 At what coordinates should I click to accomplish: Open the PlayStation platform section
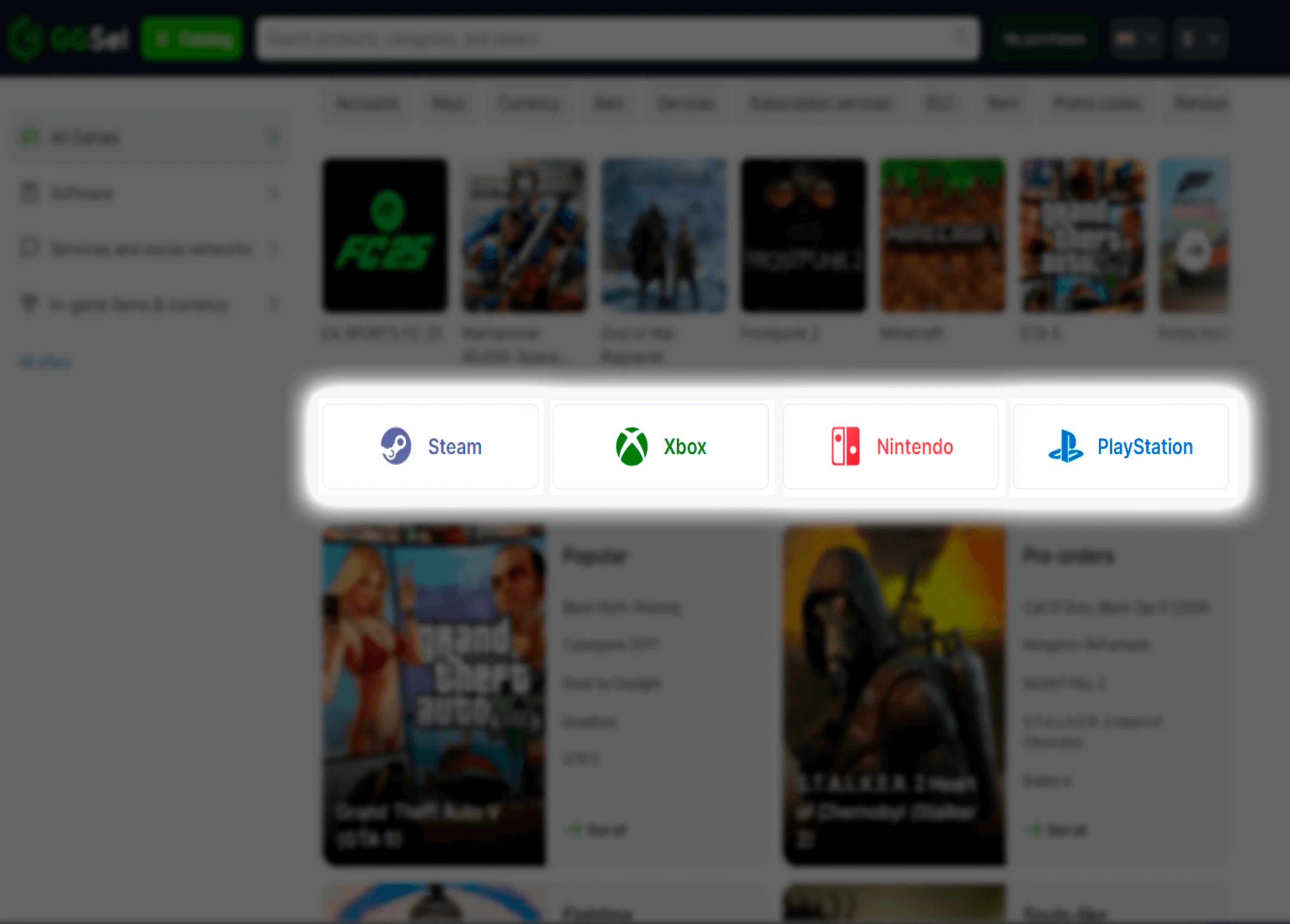point(1121,446)
